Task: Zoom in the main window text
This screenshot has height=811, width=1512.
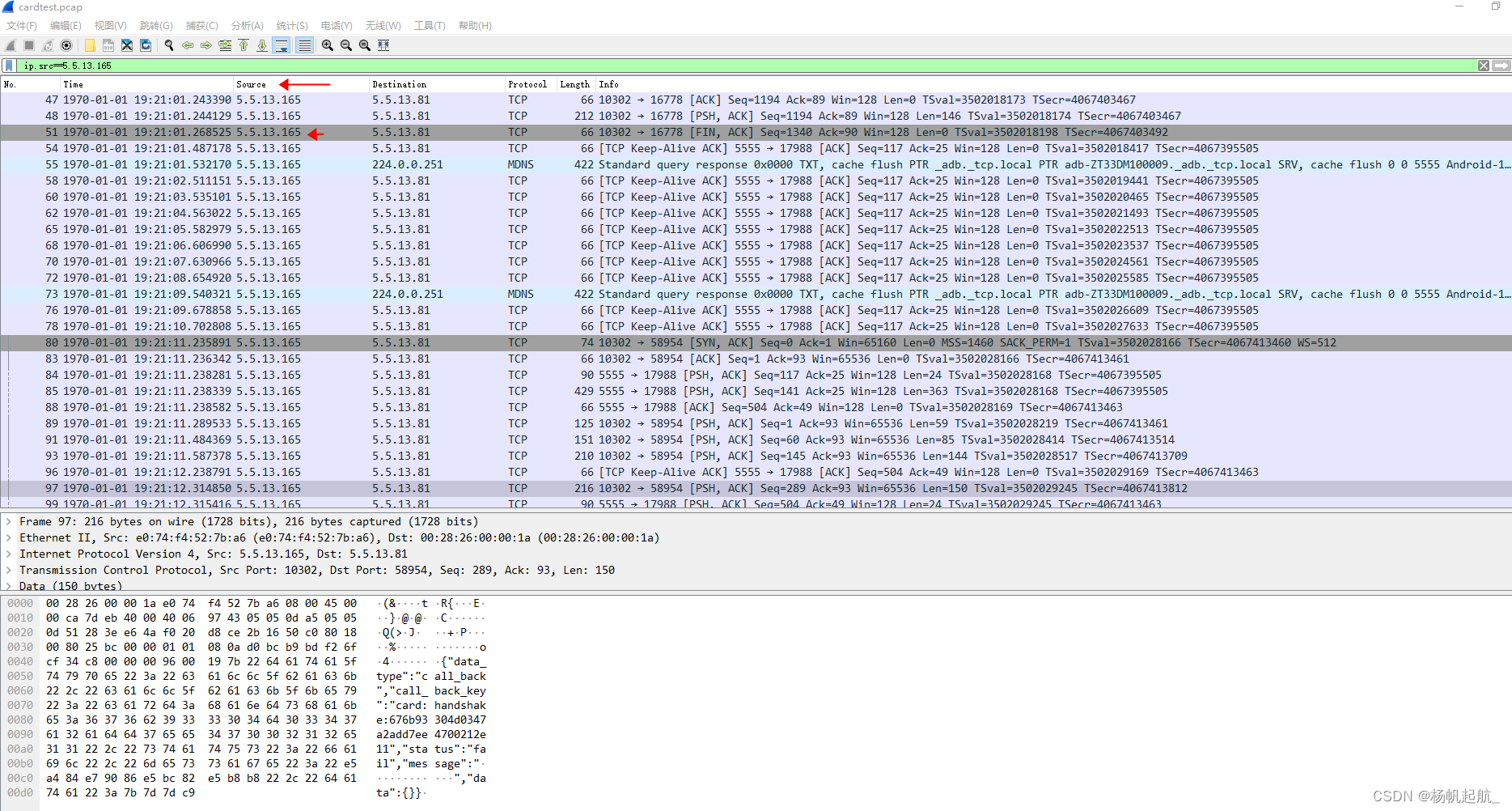Action: click(328, 45)
